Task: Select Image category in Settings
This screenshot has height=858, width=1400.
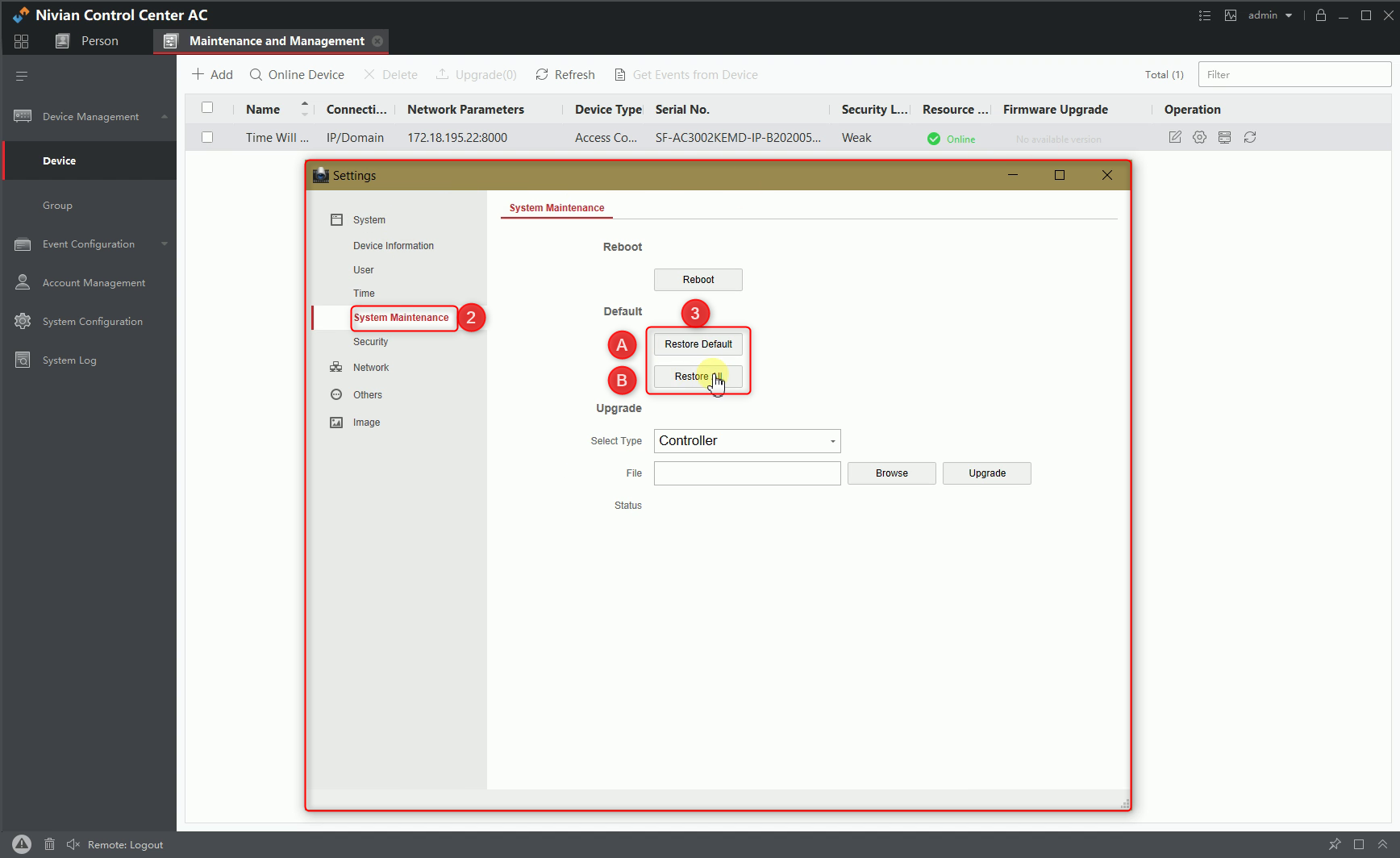Action: (366, 423)
